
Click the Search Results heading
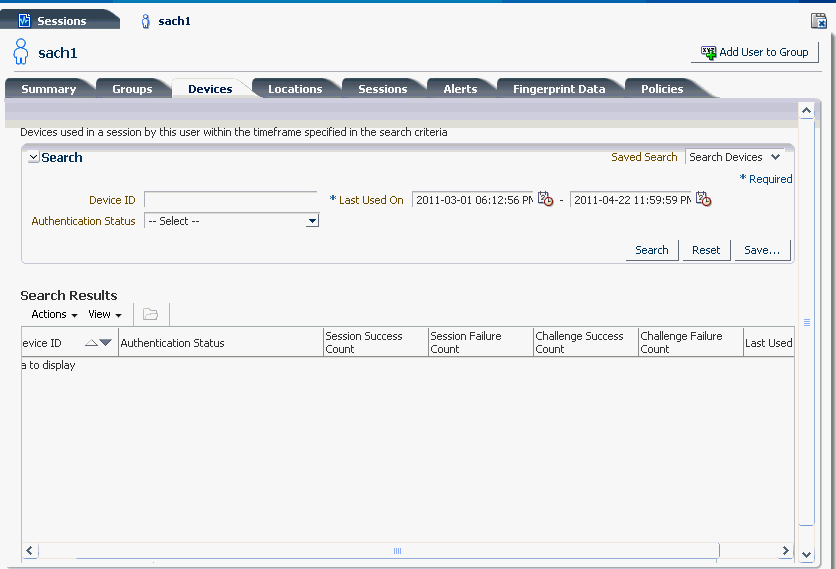coord(69,295)
